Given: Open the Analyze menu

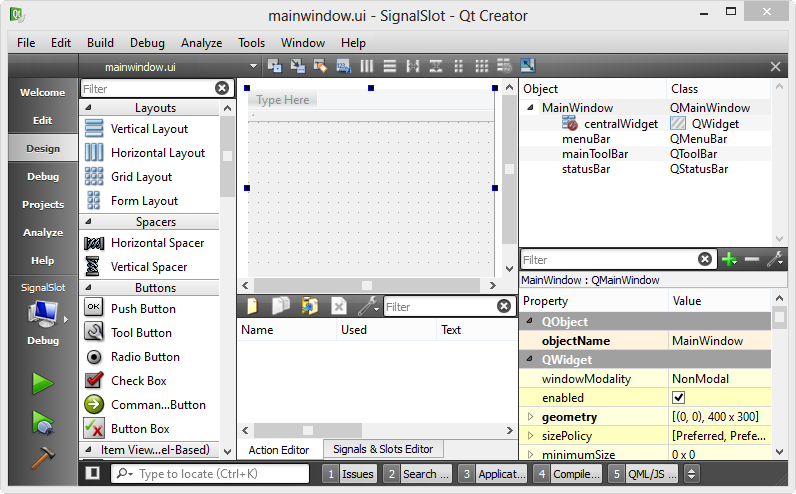Looking at the screenshot, I should (x=202, y=43).
